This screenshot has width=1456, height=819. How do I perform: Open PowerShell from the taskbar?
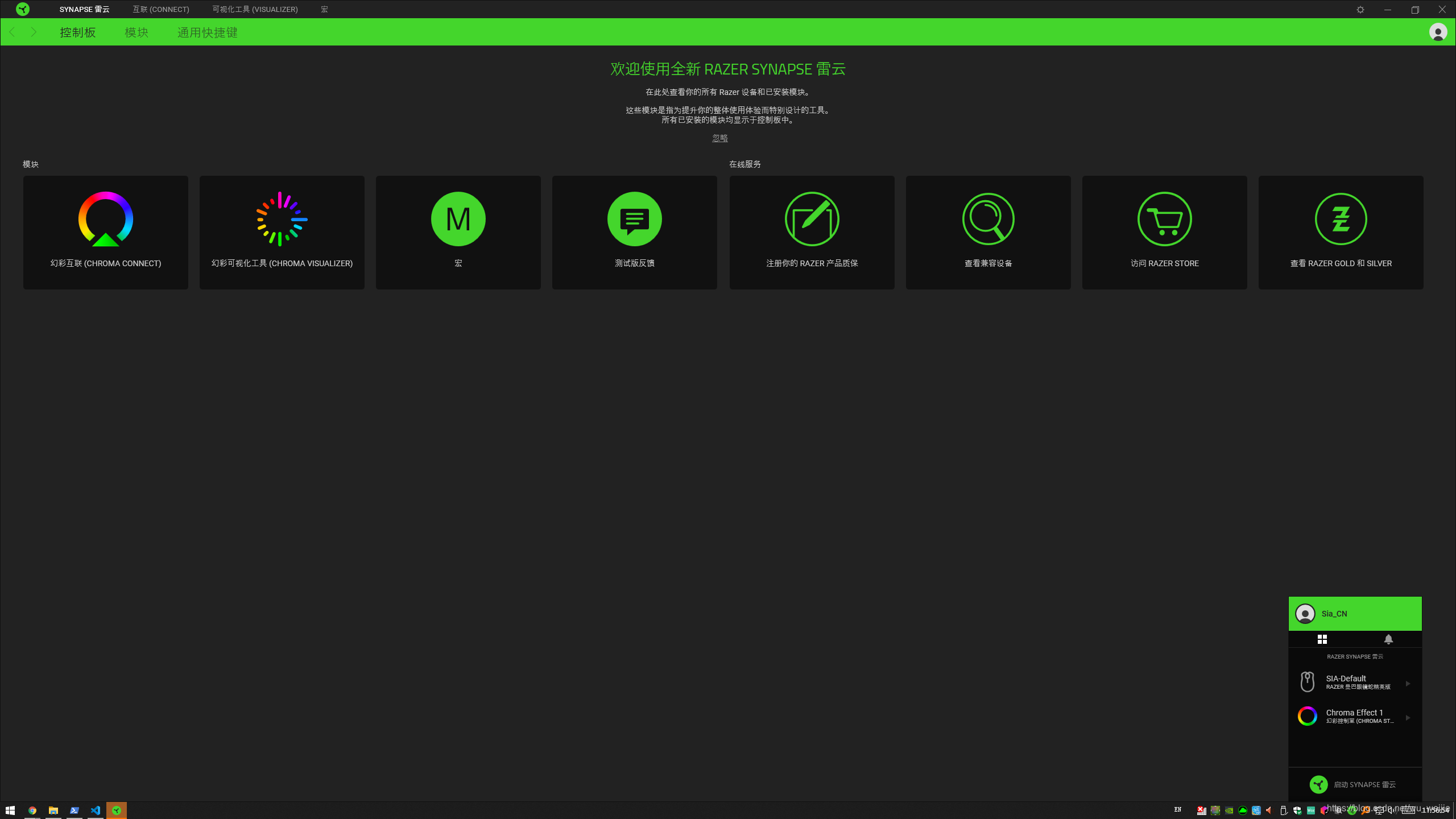75,810
